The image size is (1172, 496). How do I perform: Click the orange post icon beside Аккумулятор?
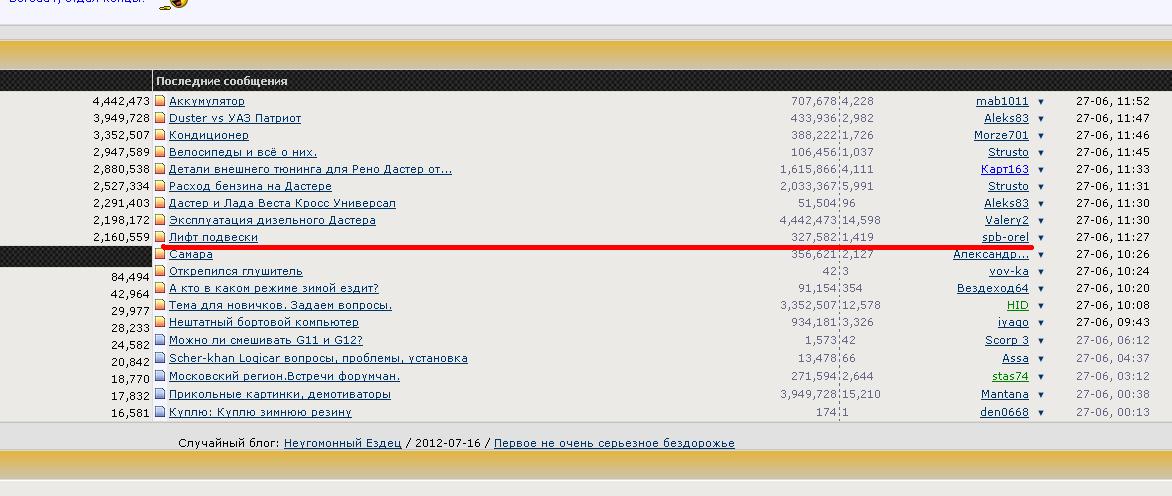click(160, 101)
